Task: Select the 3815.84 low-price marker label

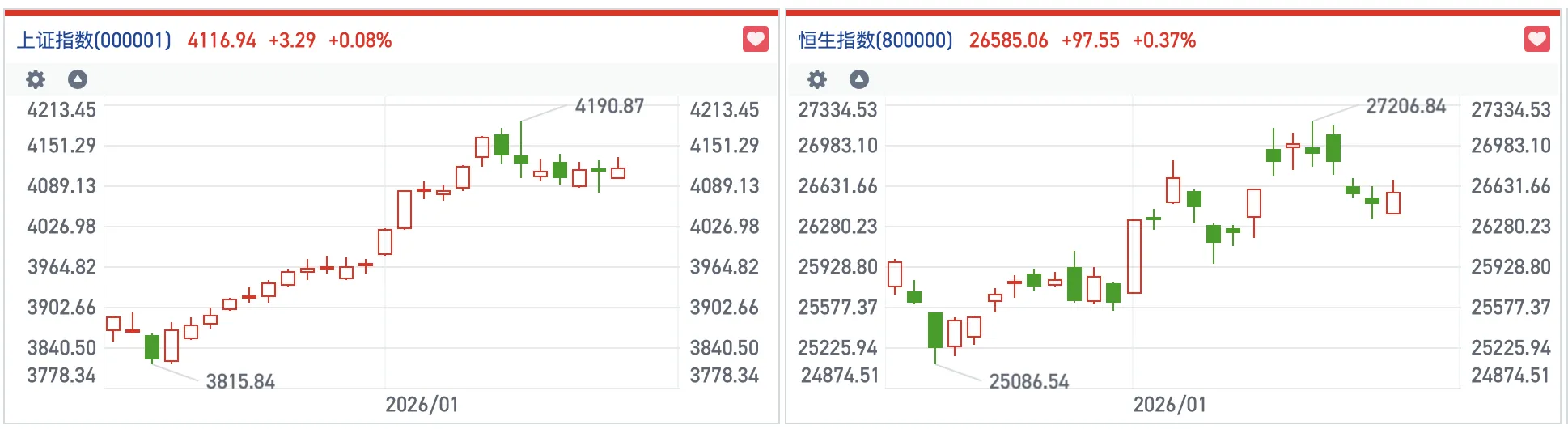Action: pyautogui.click(x=240, y=381)
